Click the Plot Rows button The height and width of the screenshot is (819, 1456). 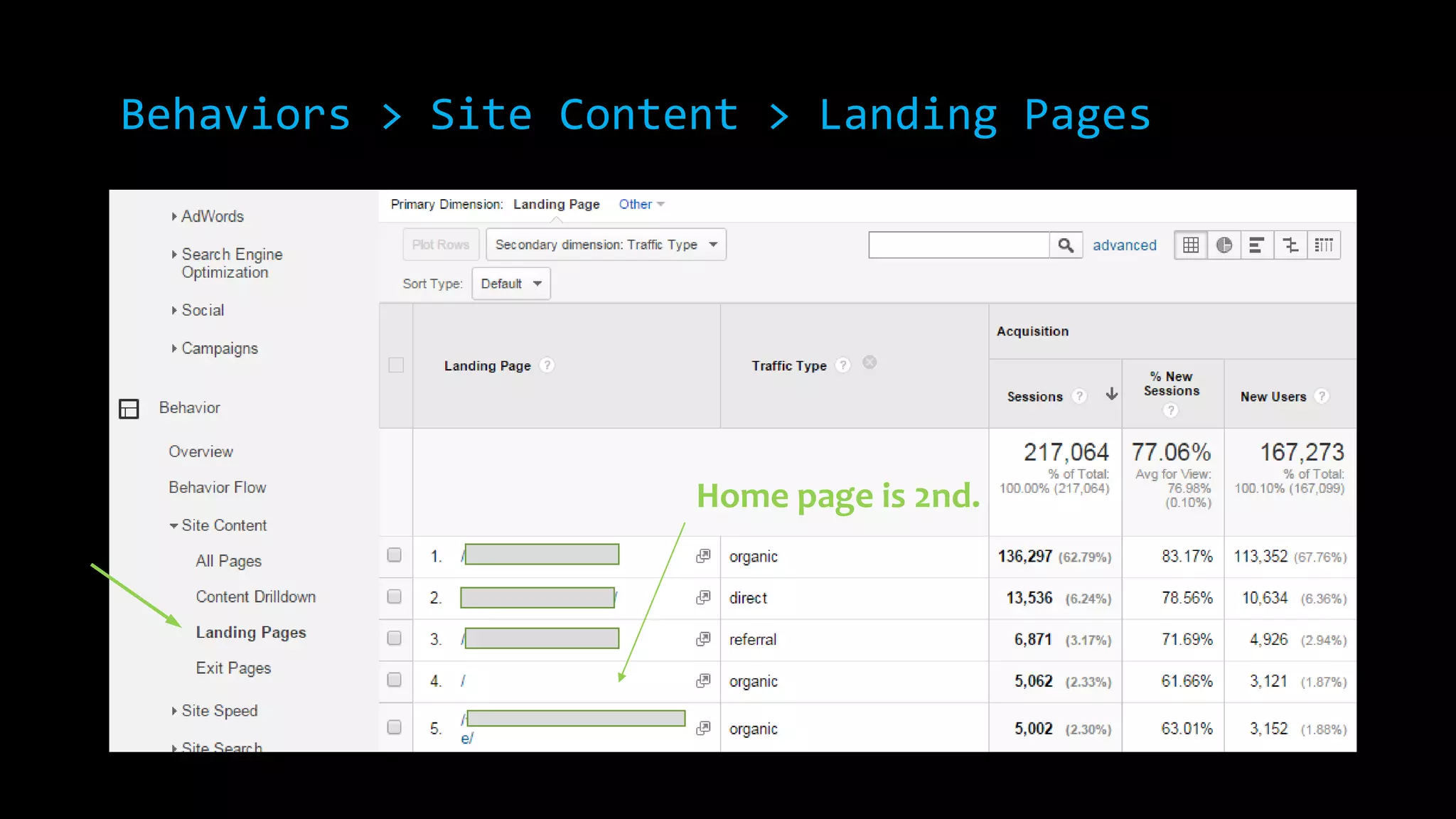pos(441,245)
